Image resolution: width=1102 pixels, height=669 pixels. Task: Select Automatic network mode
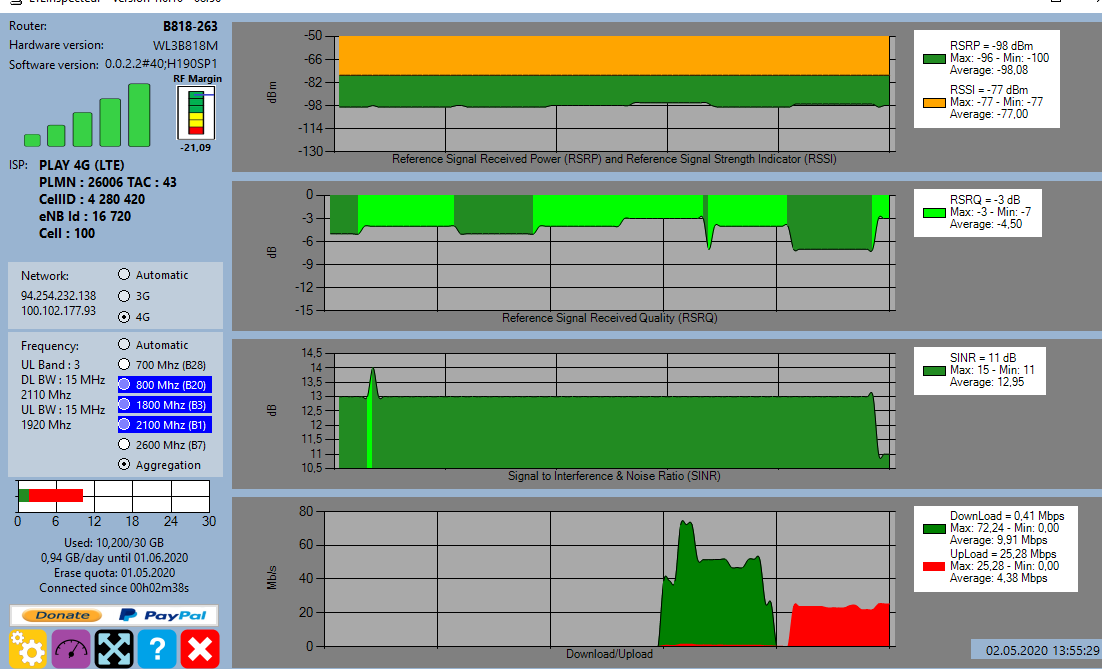click(x=124, y=274)
